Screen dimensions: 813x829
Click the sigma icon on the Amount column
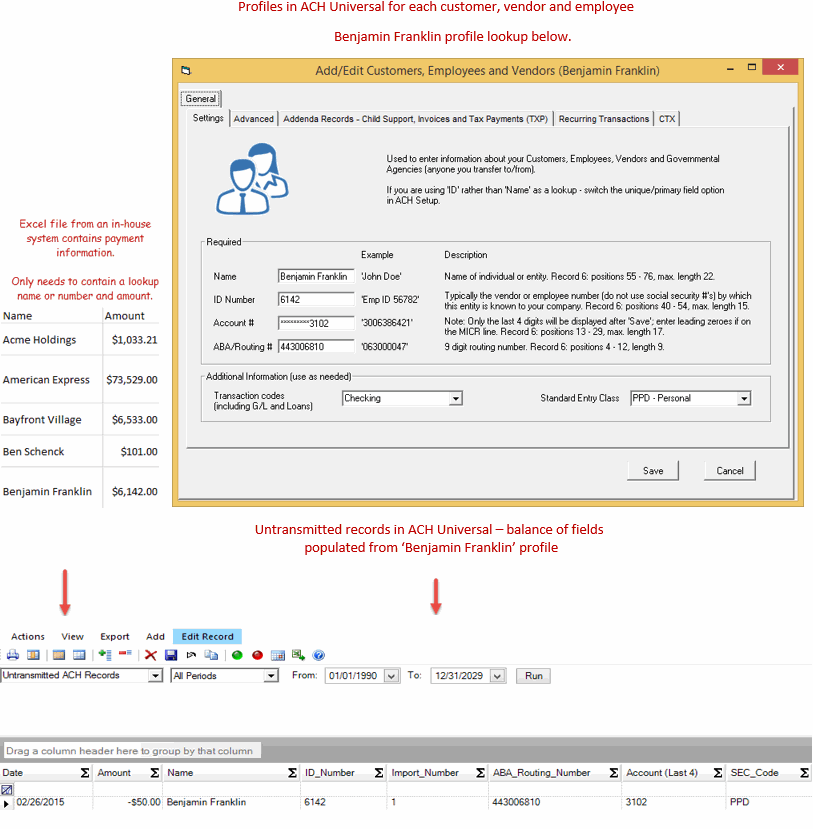(154, 773)
